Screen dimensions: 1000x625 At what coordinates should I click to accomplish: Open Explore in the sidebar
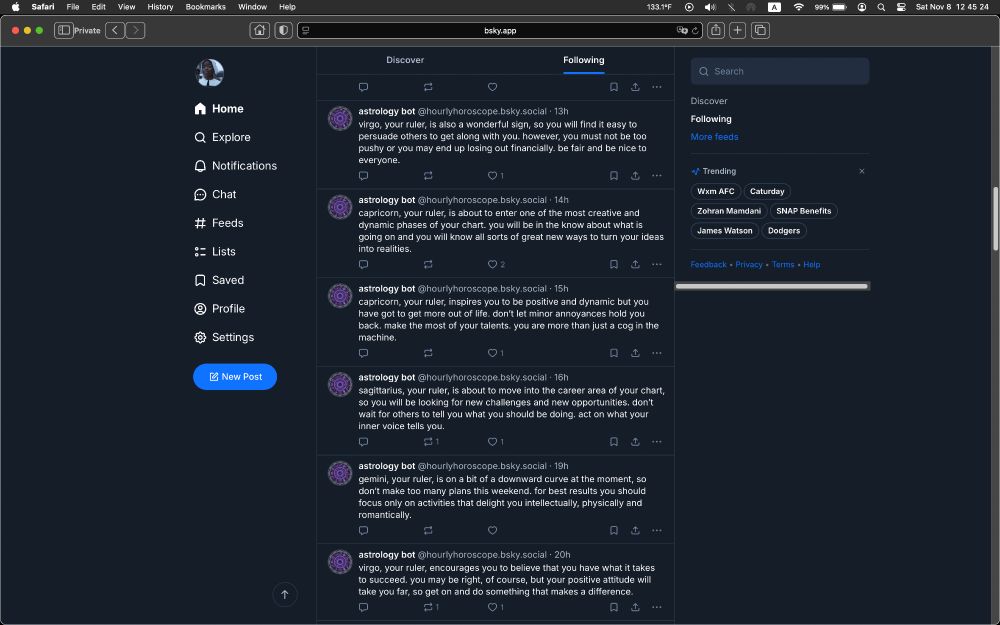click(x=222, y=137)
